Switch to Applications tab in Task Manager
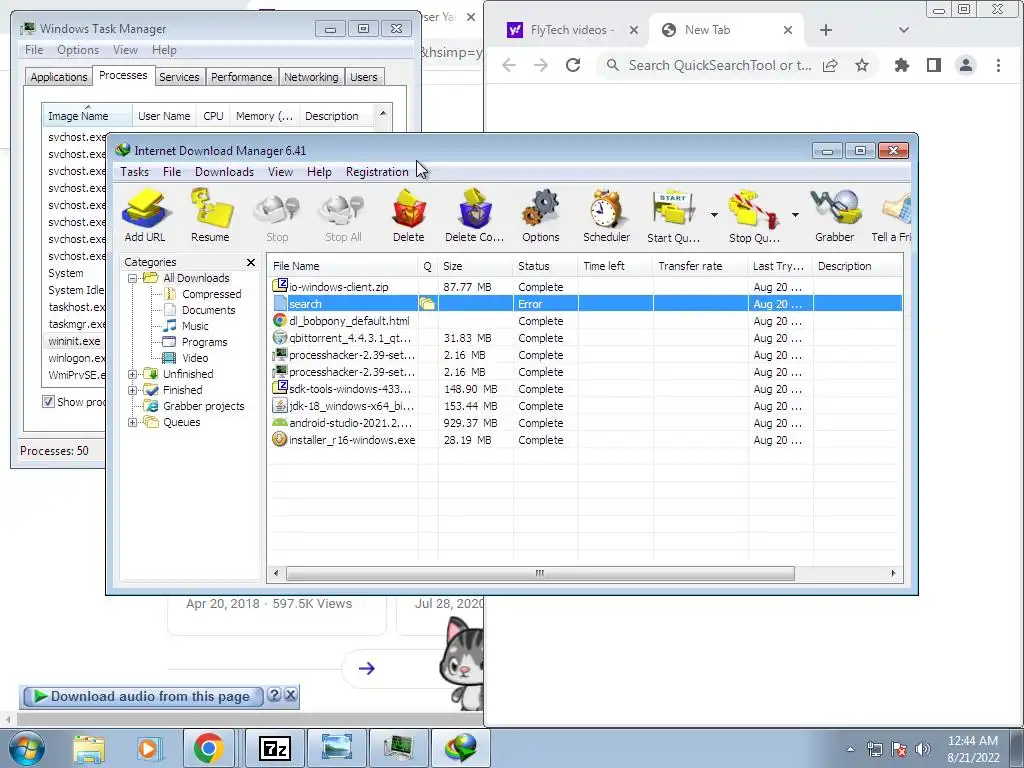Viewport: 1024px width, 768px height. point(59,77)
